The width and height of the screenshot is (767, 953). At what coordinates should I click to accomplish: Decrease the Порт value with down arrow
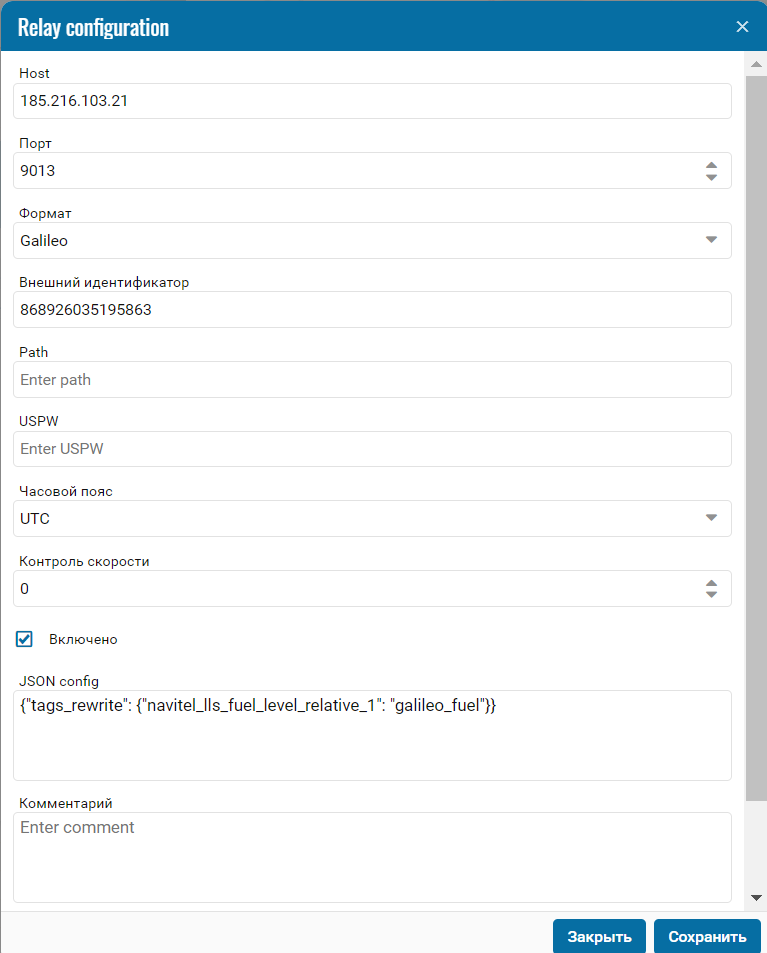(711, 177)
